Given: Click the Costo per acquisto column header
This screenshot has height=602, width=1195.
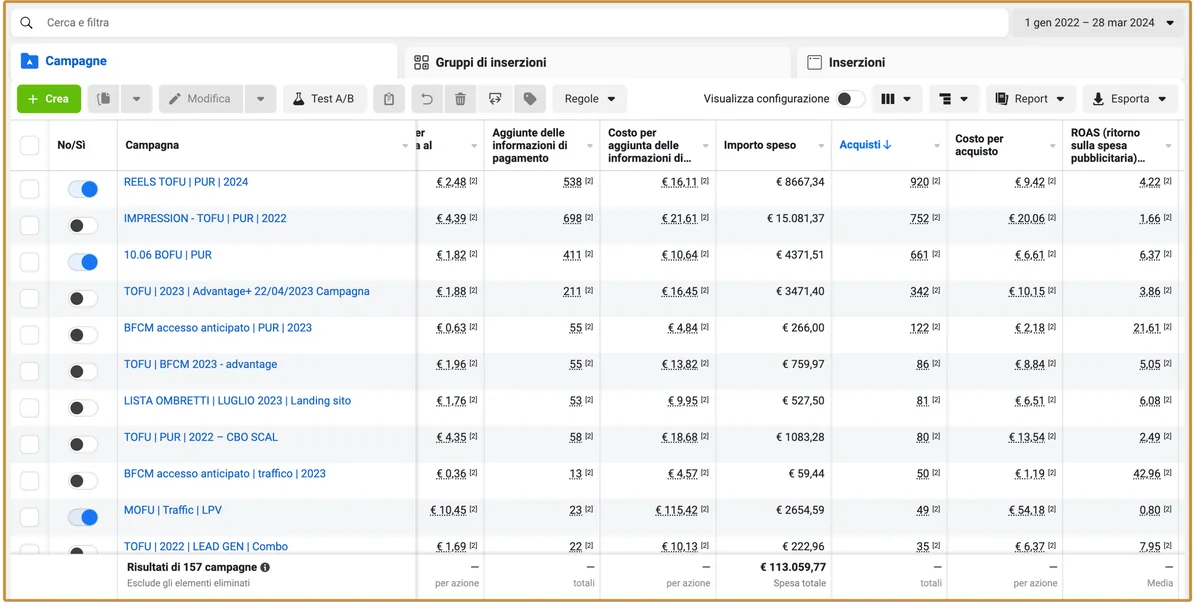Looking at the screenshot, I should tap(979, 145).
